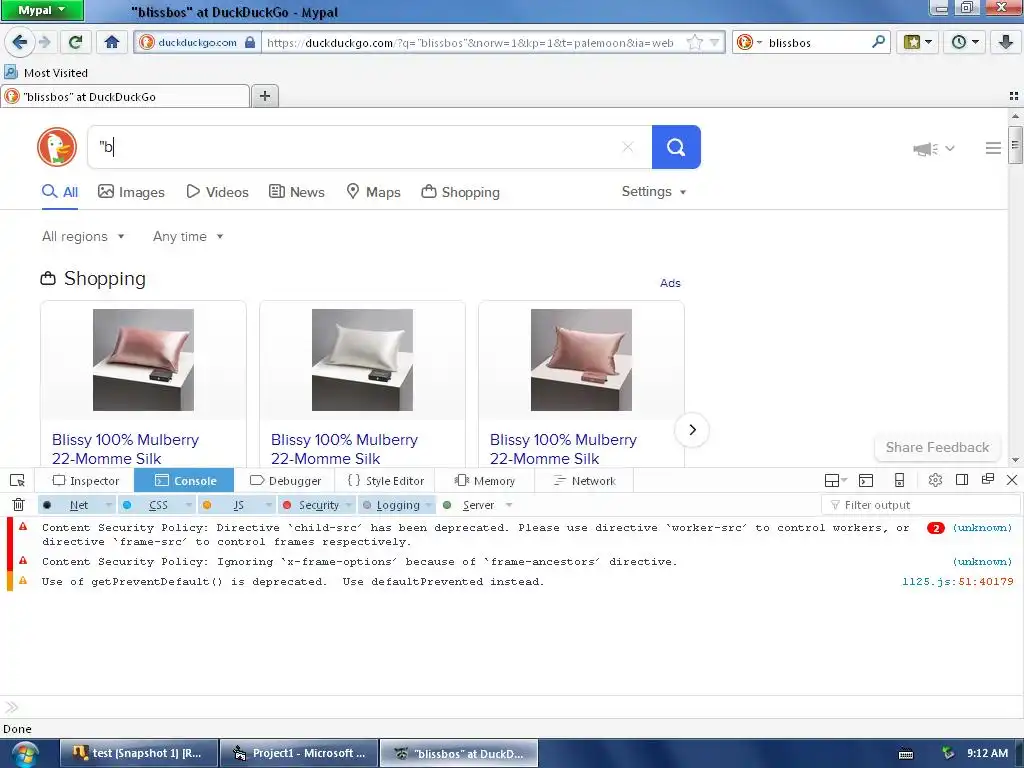Open the All regions dropdown

pos(83,236)
